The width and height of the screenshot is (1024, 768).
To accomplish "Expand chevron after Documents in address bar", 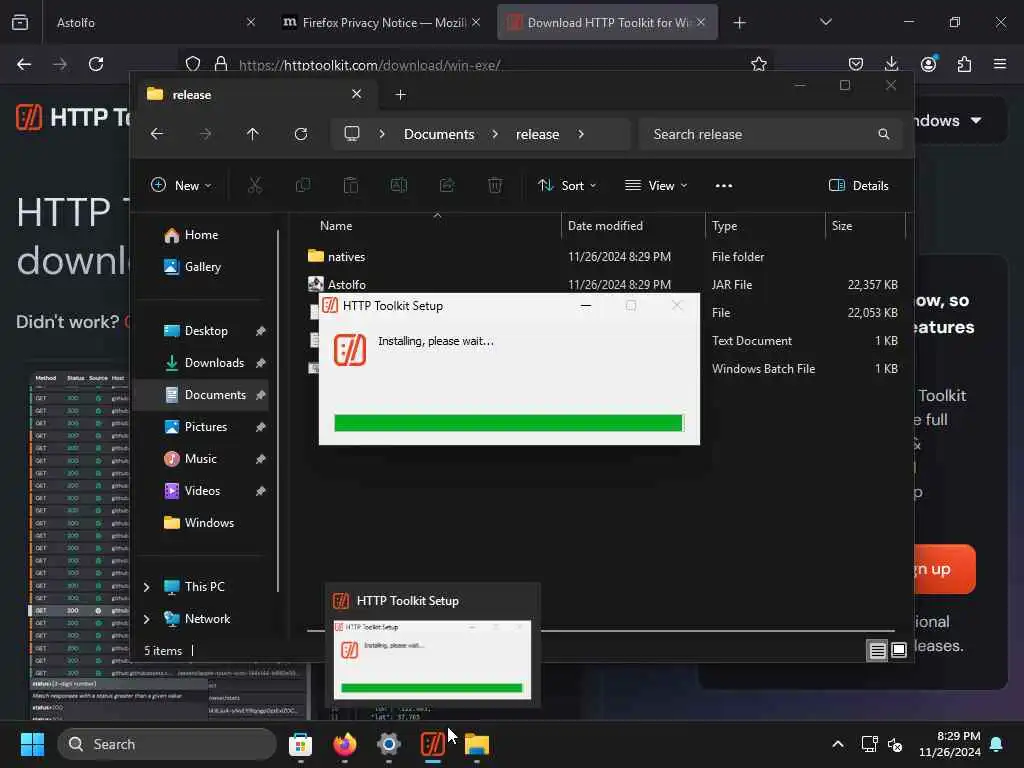I will (x=495, y=134).
